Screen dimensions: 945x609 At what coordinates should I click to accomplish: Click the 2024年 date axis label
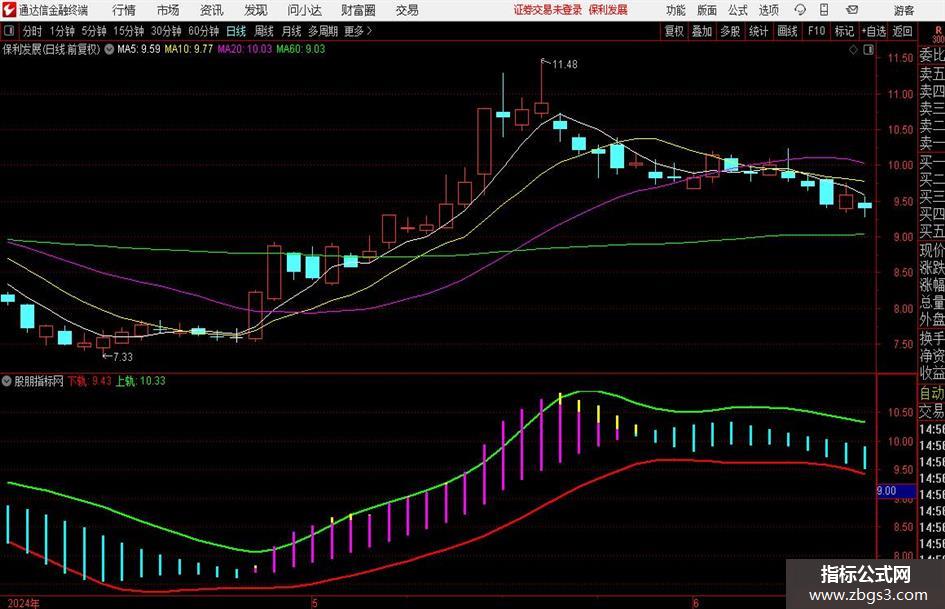coord(24,603)
